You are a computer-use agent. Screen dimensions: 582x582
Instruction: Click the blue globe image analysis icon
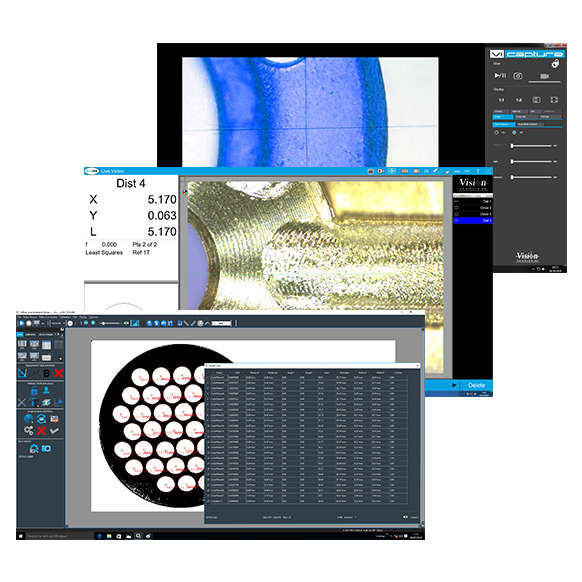point(29,419)
